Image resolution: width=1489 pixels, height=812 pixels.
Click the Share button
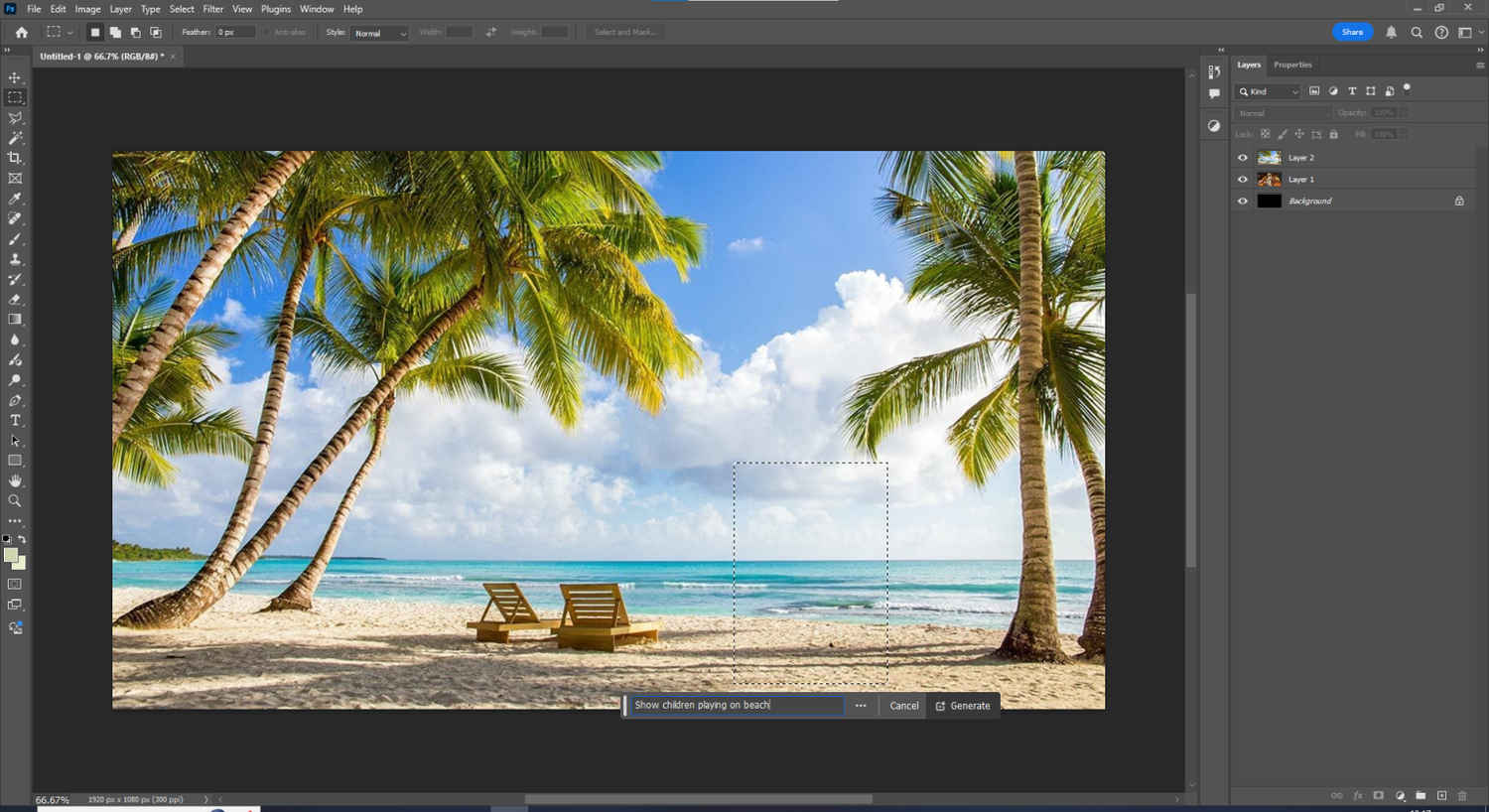pyautogui.click(x=1352, y=32)
